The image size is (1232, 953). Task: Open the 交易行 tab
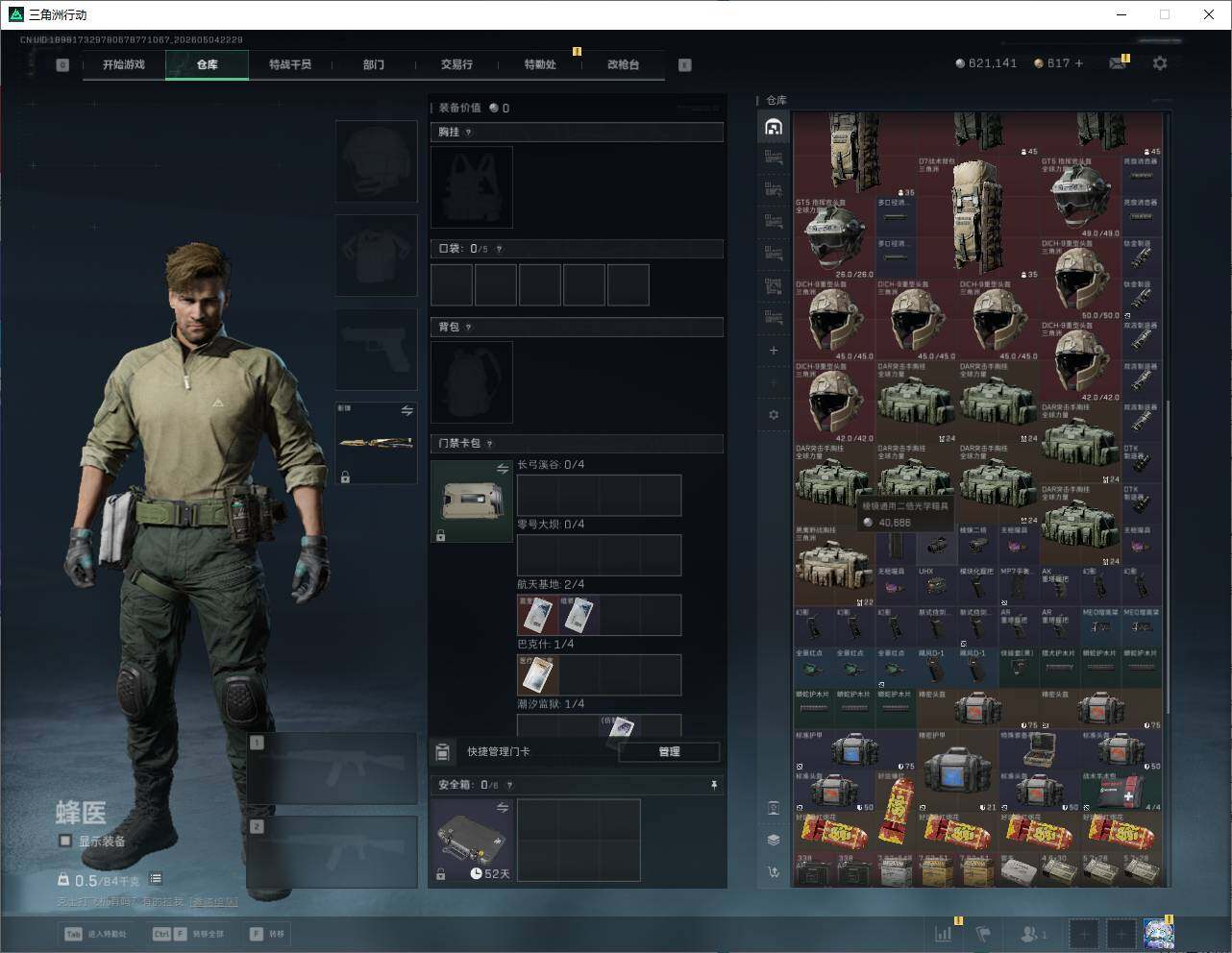pos(456,64)
